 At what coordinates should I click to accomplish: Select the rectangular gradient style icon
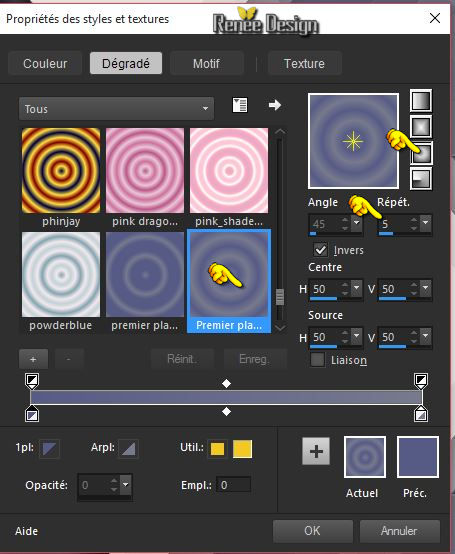[421, 127]
